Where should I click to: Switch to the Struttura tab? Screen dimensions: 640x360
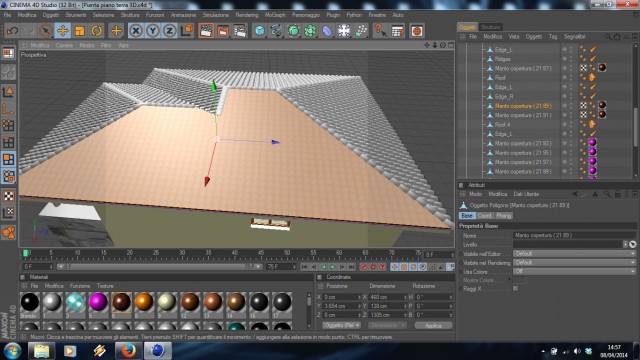(x=490, y=27)
